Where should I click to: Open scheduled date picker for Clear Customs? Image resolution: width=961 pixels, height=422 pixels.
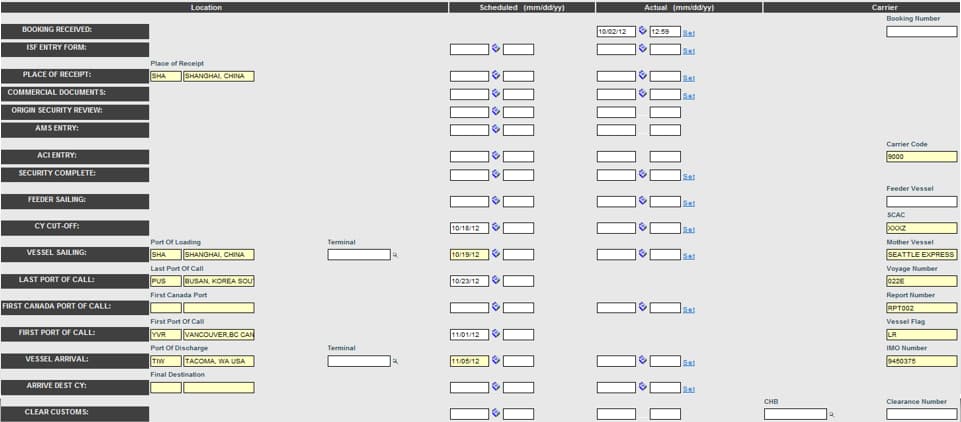(x=496, y=414)
